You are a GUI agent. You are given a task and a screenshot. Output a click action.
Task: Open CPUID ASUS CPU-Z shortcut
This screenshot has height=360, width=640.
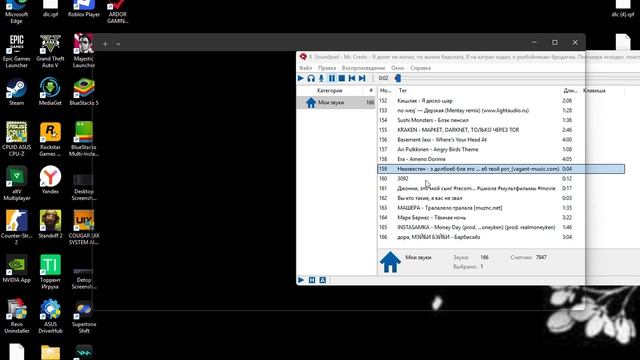16,139
